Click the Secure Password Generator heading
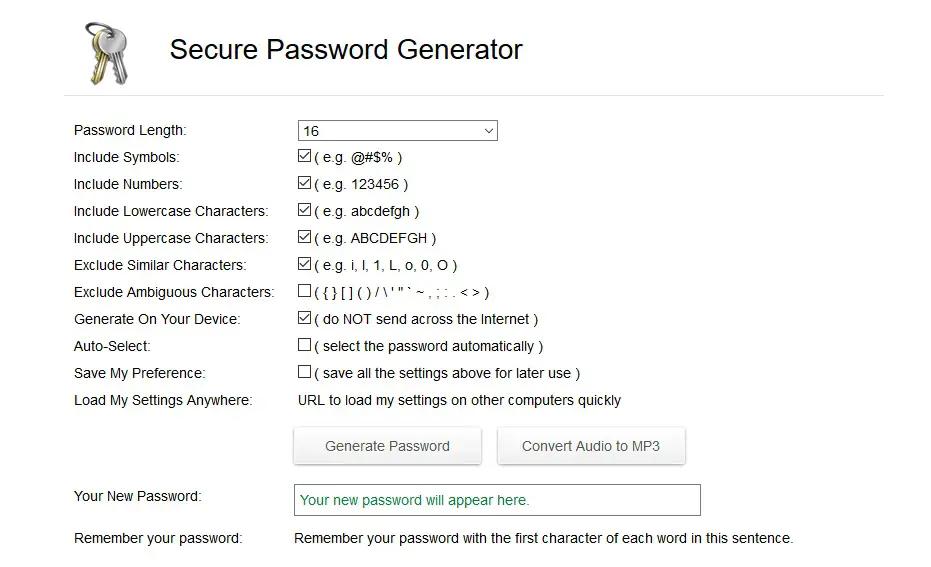 (x=346, y=49)
